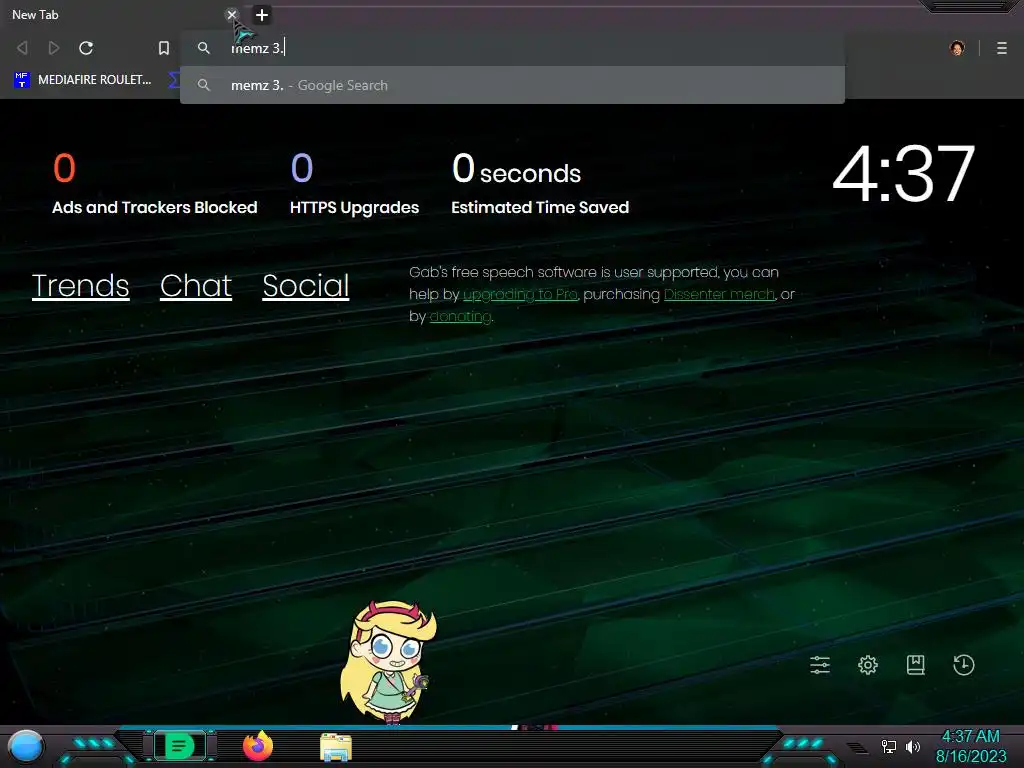Open dashboard customize sliders icon

(x=820, y=665)
